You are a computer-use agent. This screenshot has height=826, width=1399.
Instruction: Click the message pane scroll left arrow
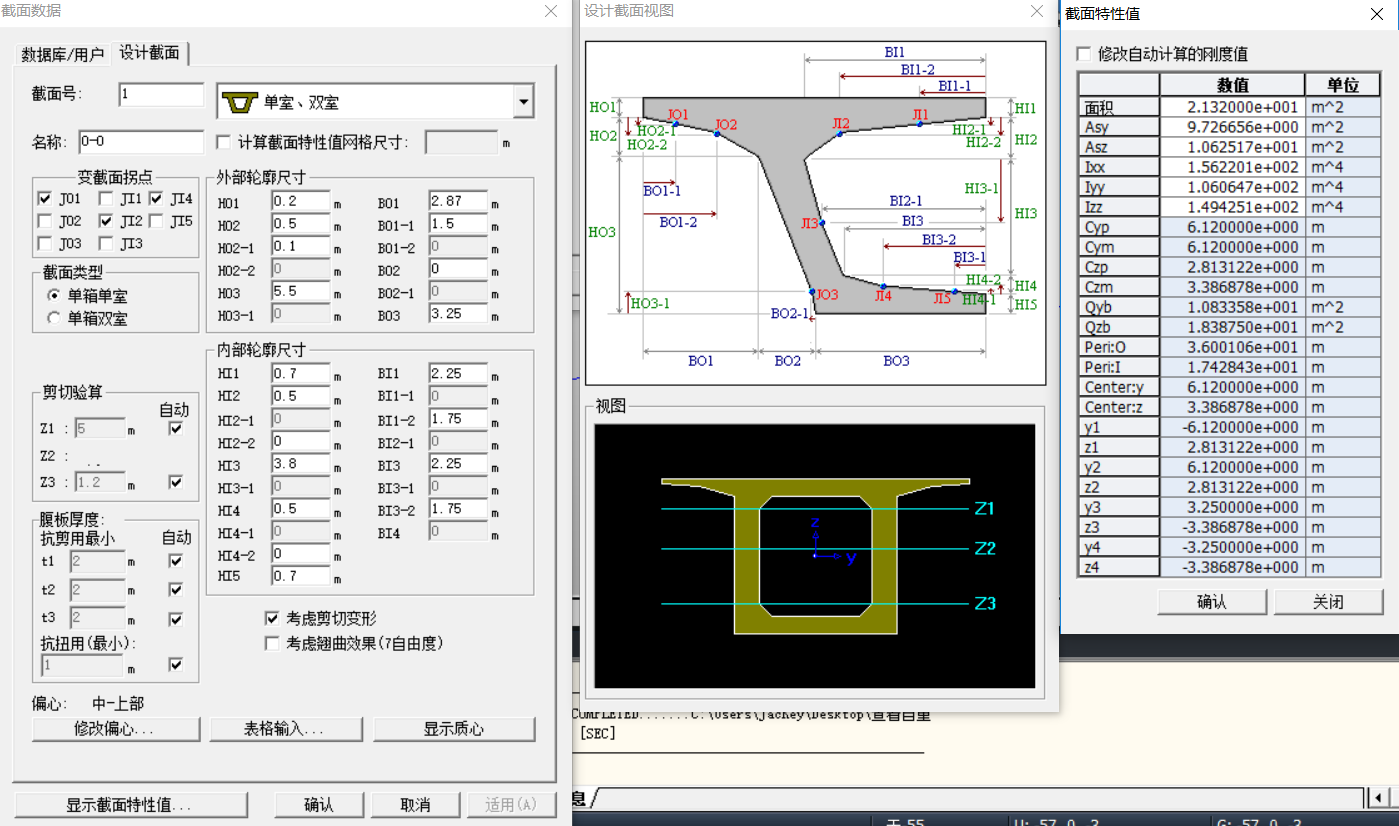click(x=1379, y=797)
